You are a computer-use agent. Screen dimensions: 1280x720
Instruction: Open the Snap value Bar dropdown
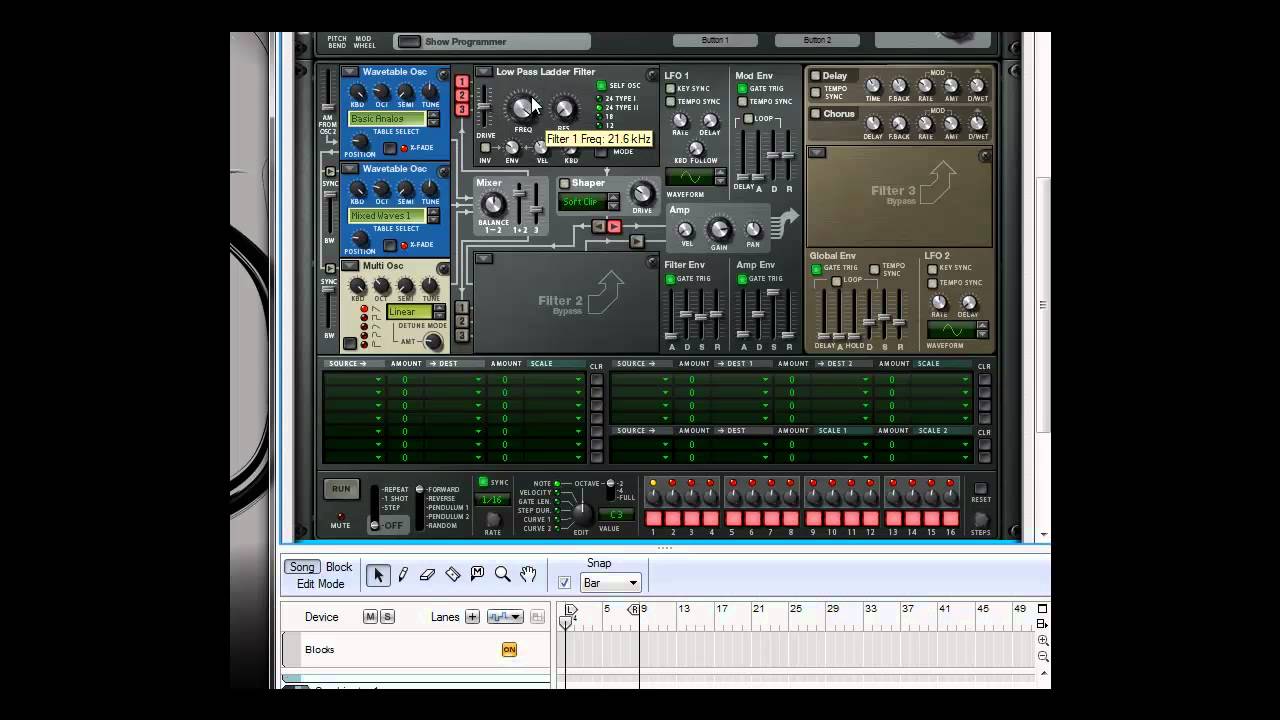(610, 583)
